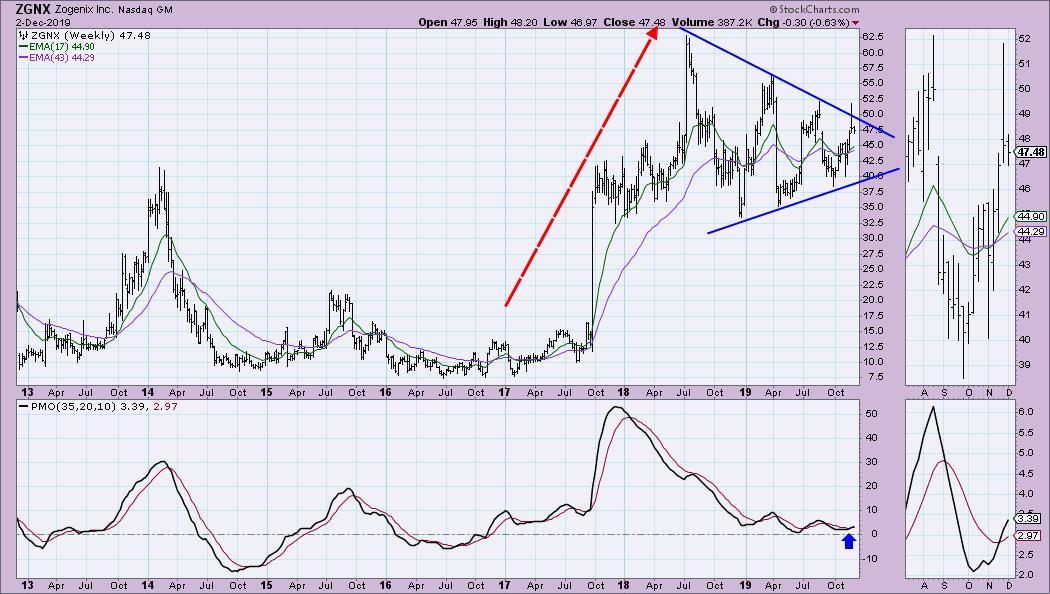Select the 3.39 PMO value tag

click(x=1028, y=518)
